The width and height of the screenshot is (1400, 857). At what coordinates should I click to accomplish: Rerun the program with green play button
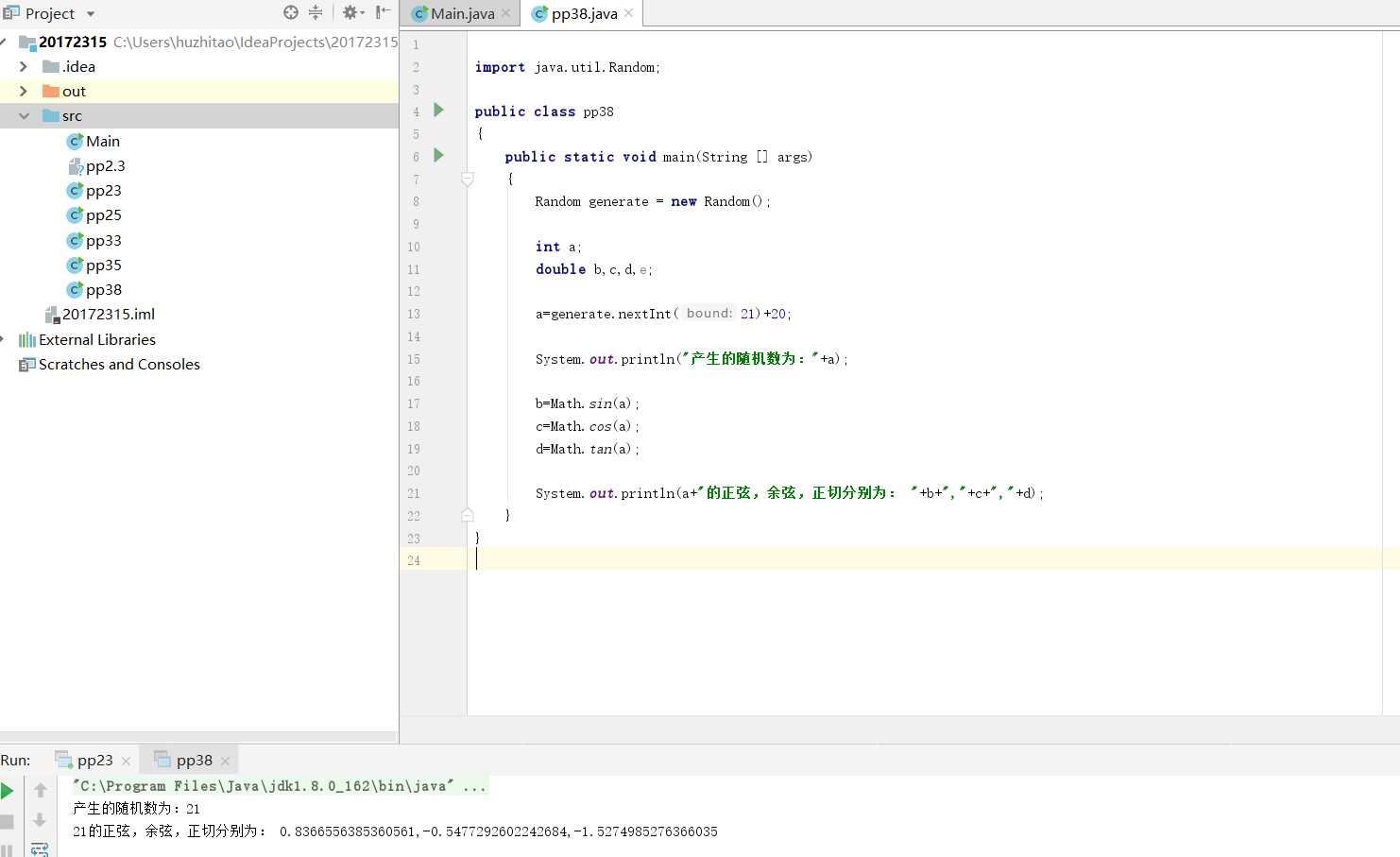[x=8, y=791]
